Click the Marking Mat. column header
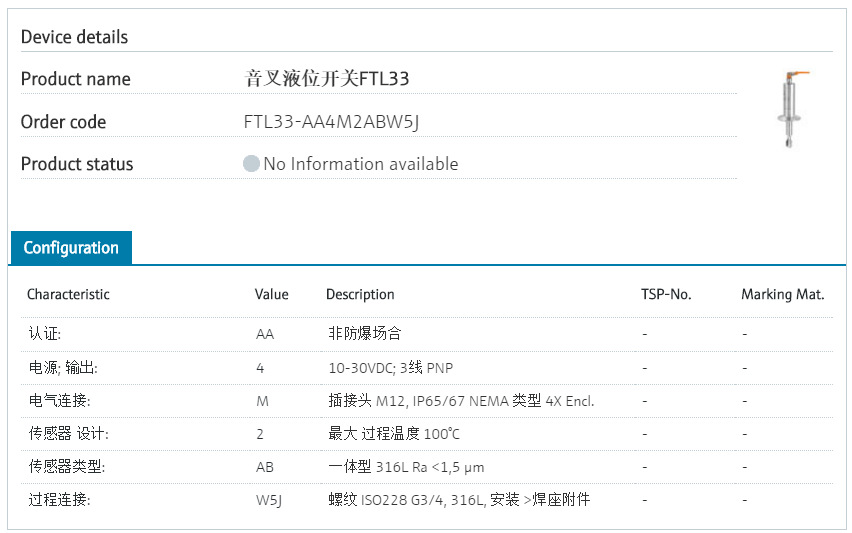 click(782, 294)
